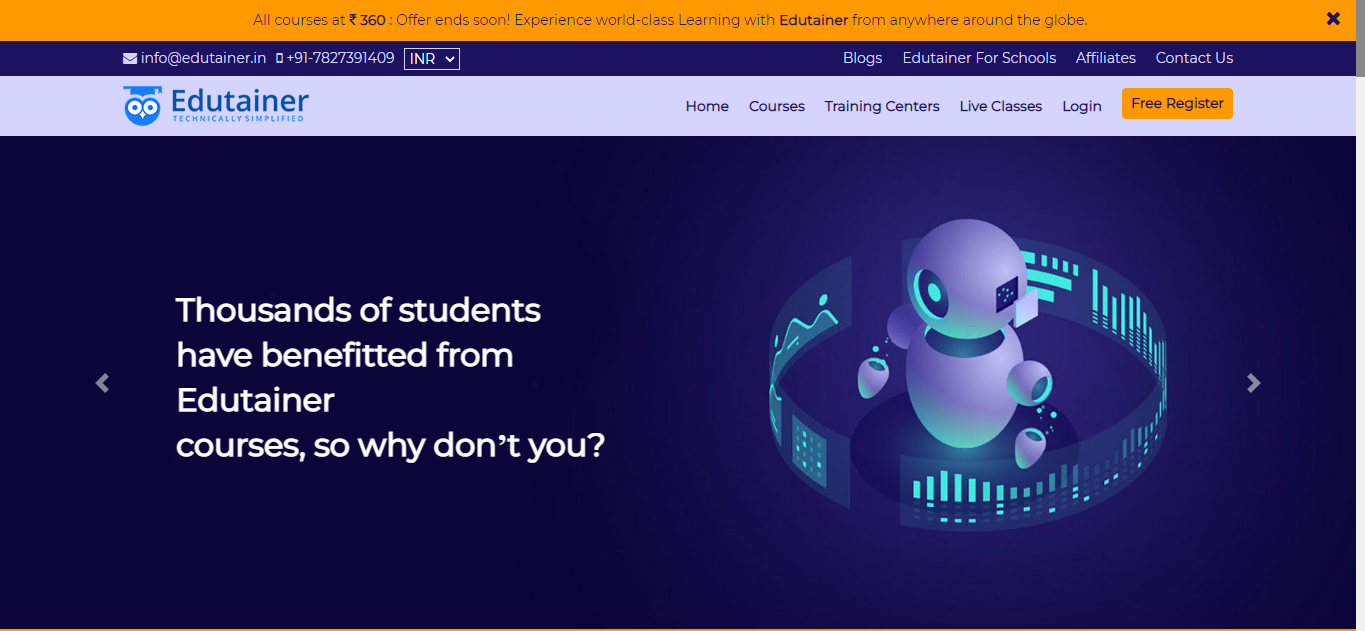Go to previous slide with left arrow
Image resolution: width=1365 pixels, height=631 pixels.
point(102,383)
